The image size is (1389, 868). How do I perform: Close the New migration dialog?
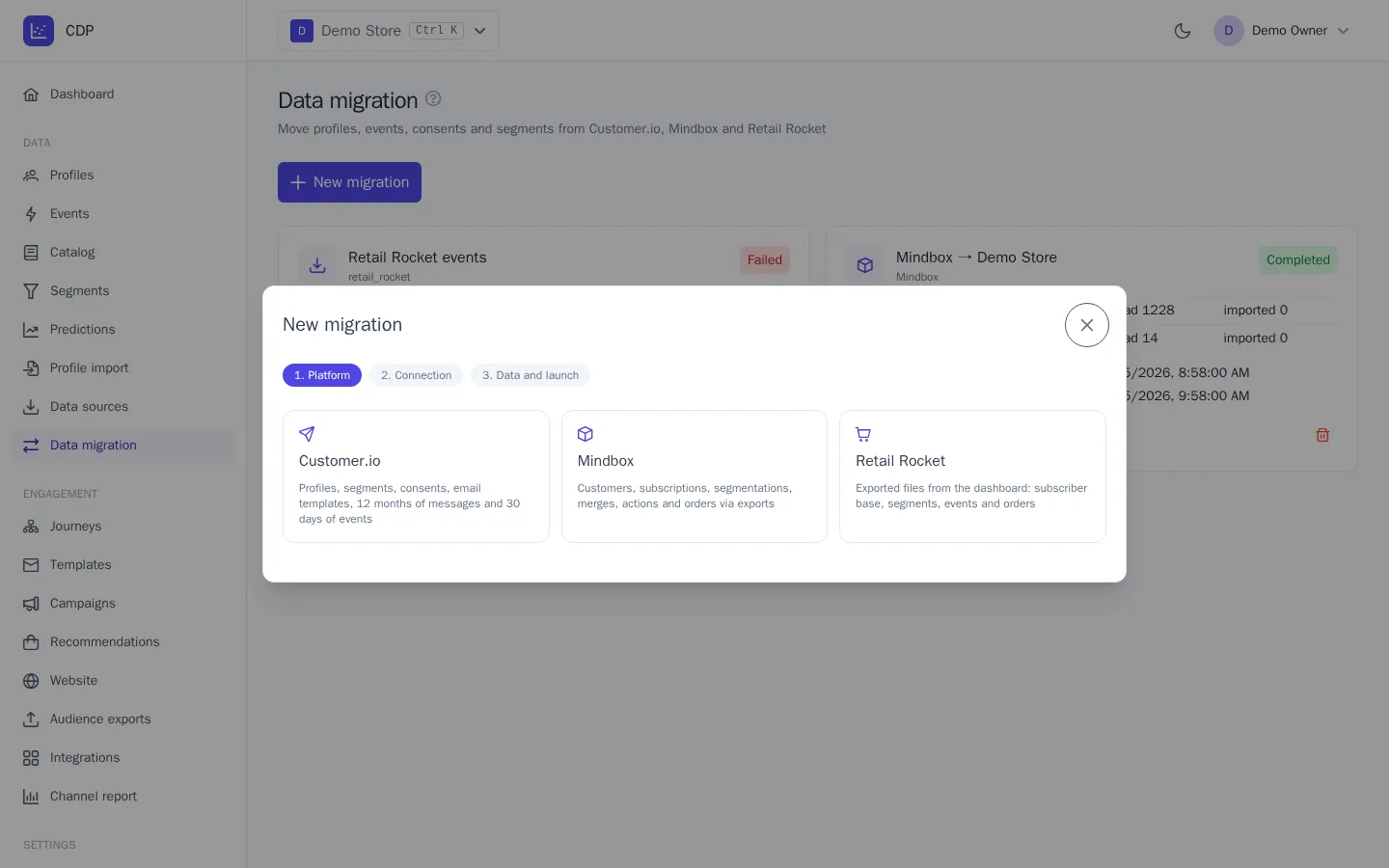(1087, 325)
